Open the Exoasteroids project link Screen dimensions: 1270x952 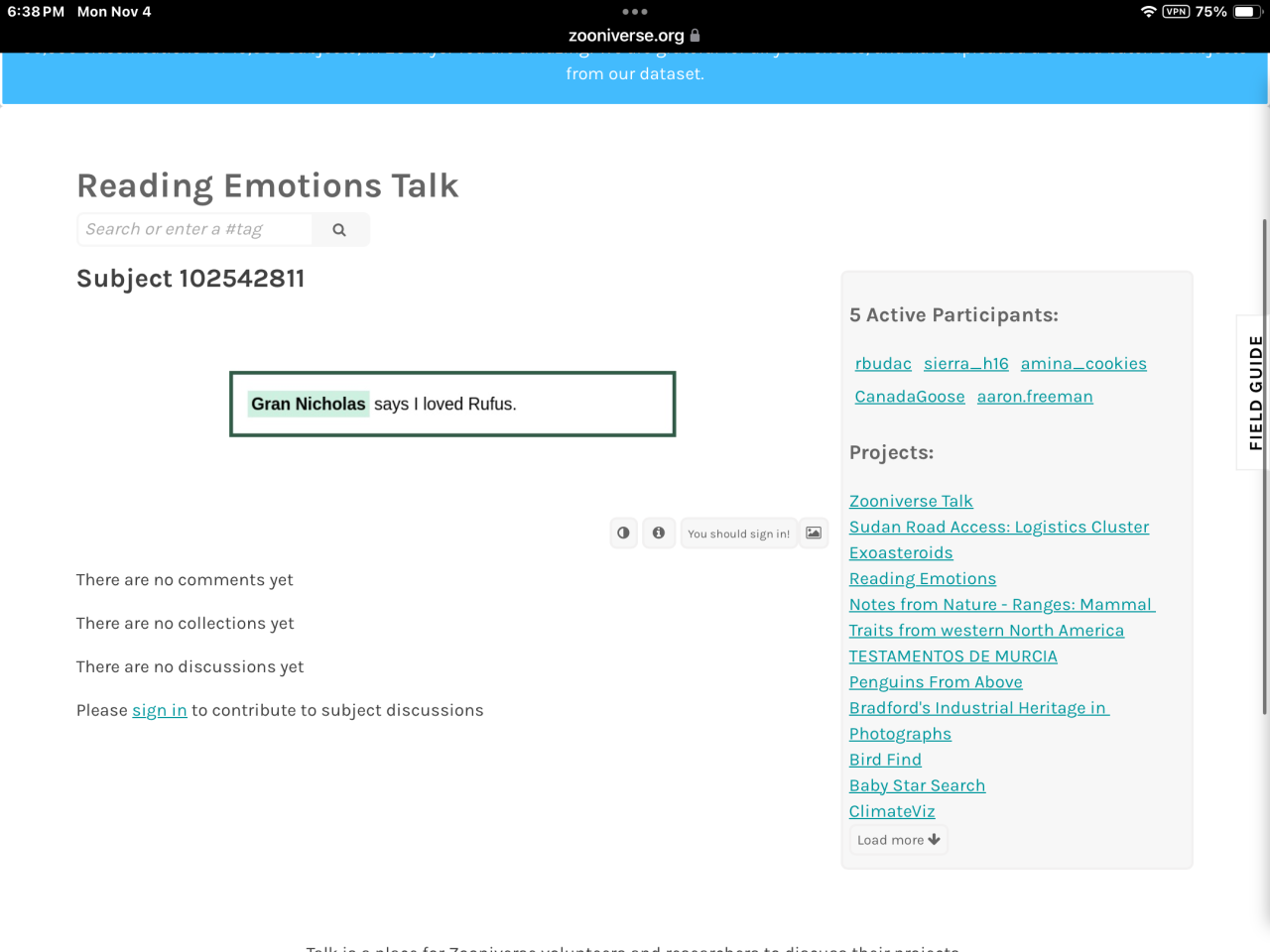coord(901,553)
